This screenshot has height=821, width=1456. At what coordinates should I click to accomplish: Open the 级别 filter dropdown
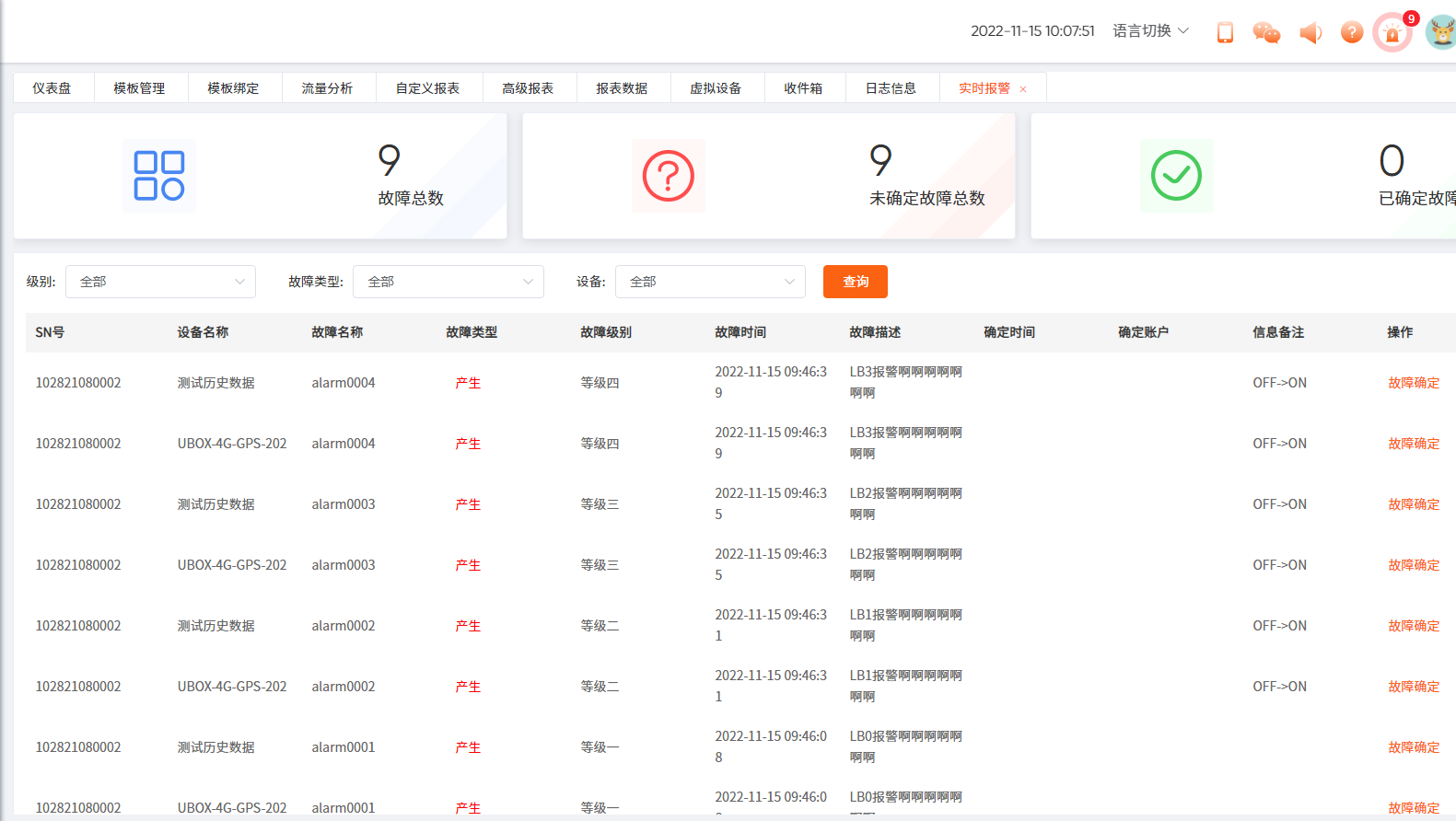160,282
